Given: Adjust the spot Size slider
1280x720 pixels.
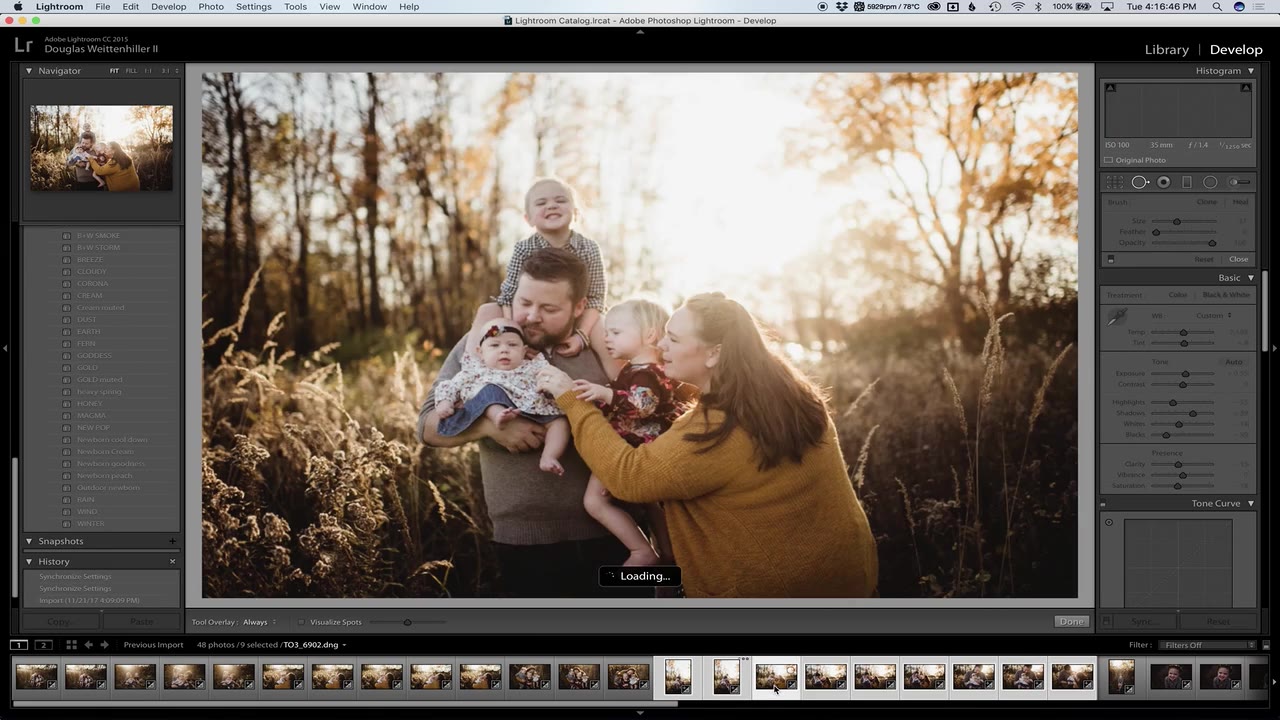Looking at the screenshot, I should pyautogui.click(x=1184, y=221).
